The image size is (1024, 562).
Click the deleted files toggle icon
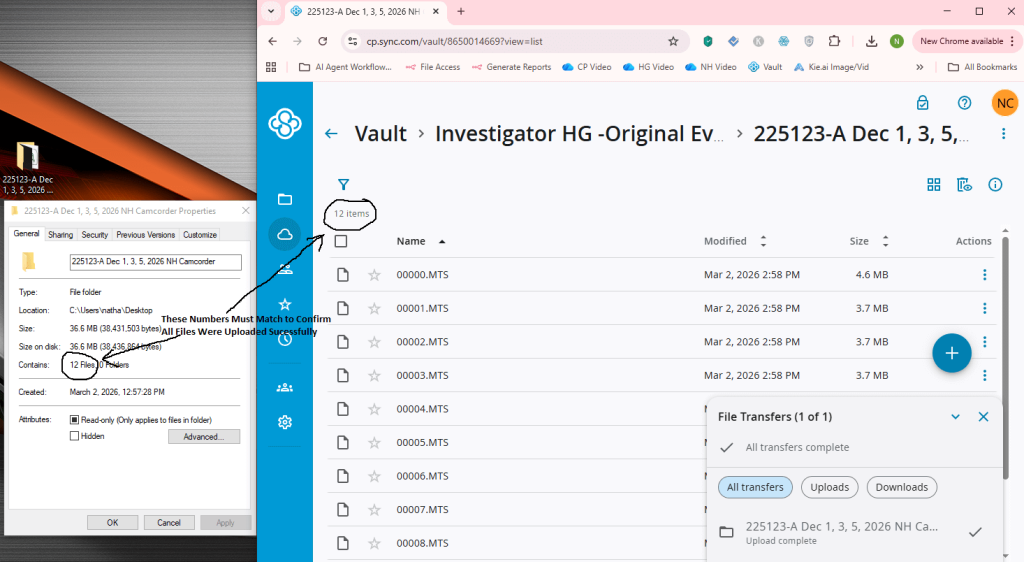pos(964,185)
